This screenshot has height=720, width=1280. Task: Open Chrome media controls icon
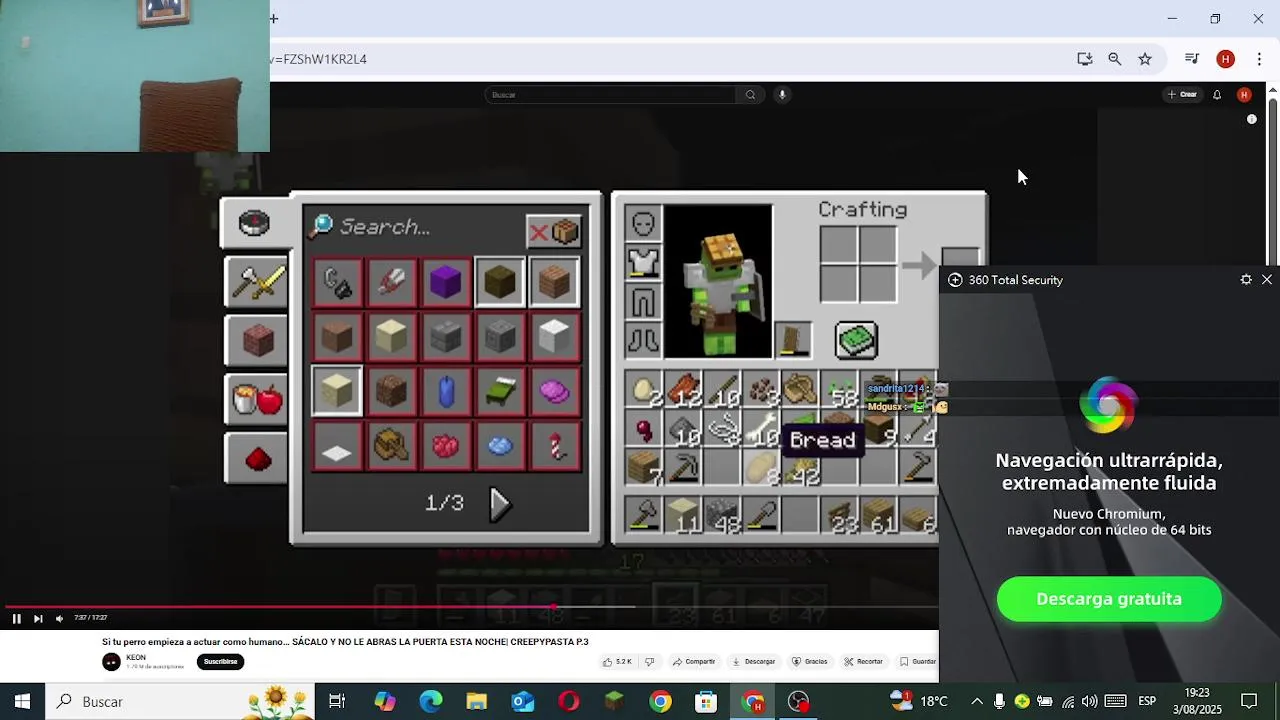pyautogui.click(x=1191, y=59)
